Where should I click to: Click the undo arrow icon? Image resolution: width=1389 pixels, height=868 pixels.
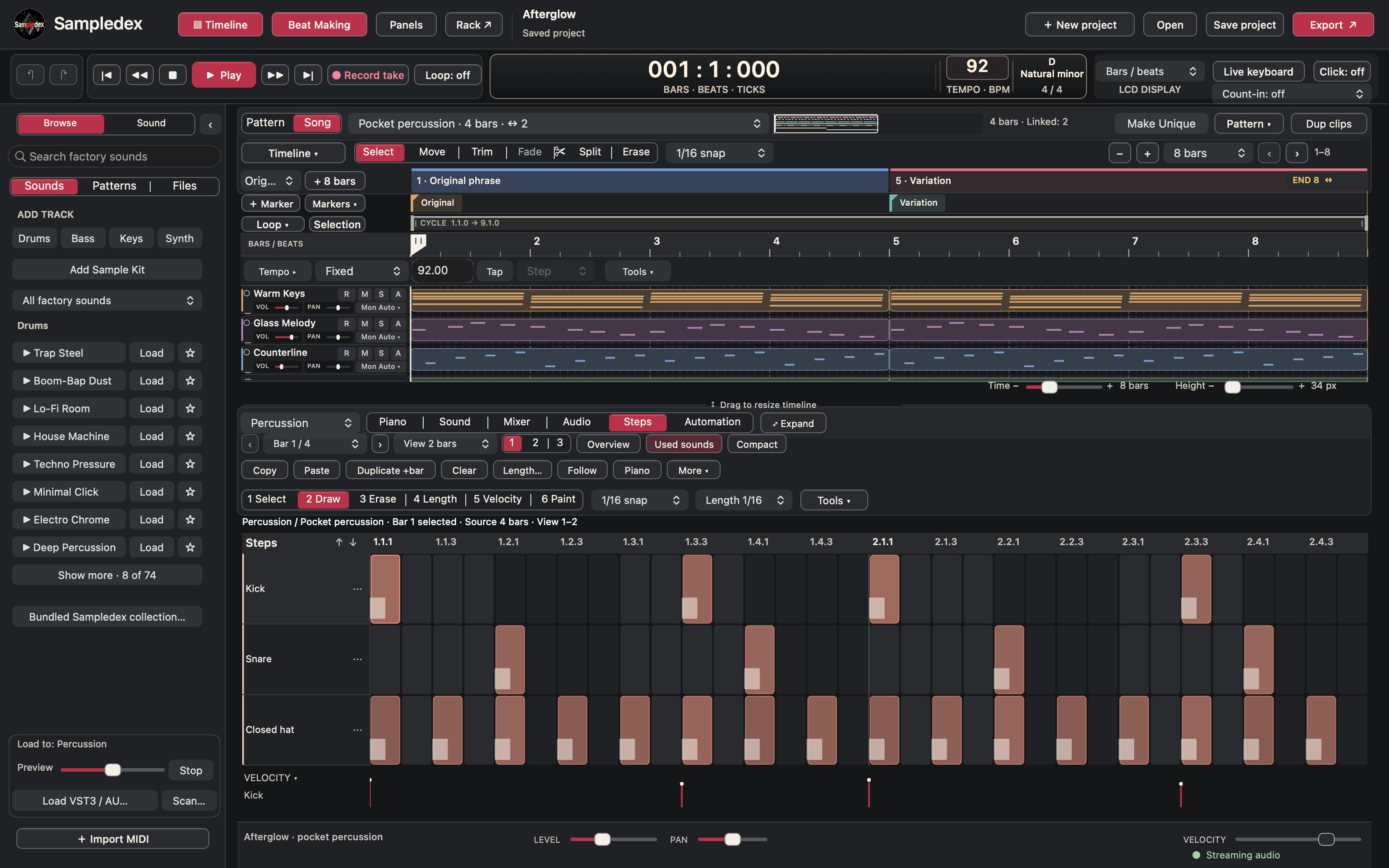pos(30,75)
